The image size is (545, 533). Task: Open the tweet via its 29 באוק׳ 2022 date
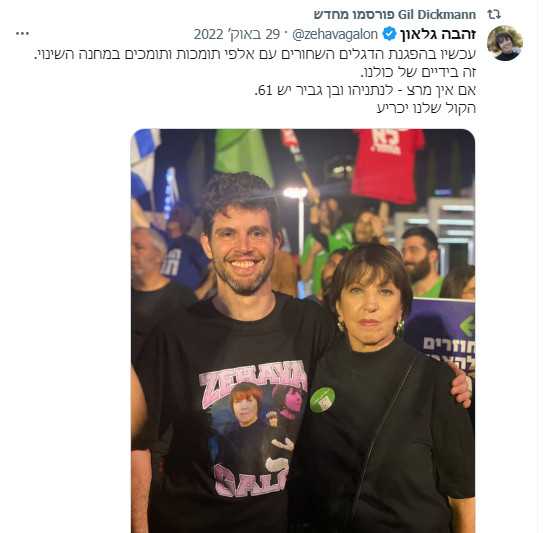pos(237,34)
